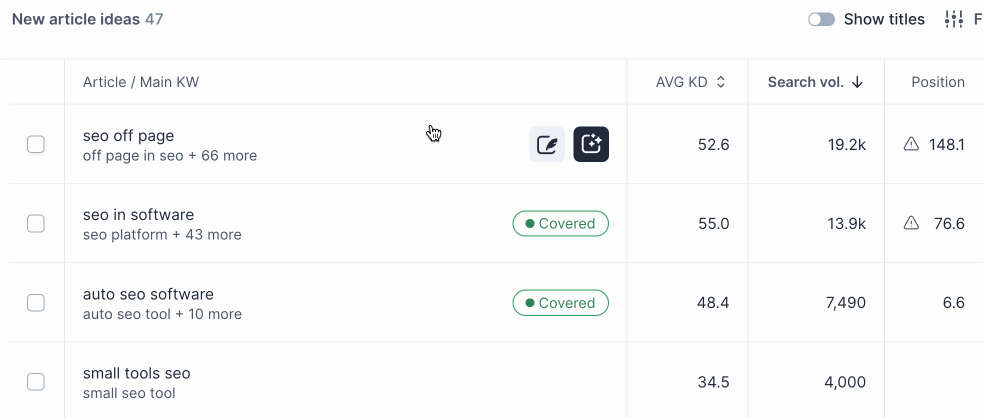Click warning triangle beside position 76.6
Viewport: 983px width, 418px height.
tap(911, 223)
